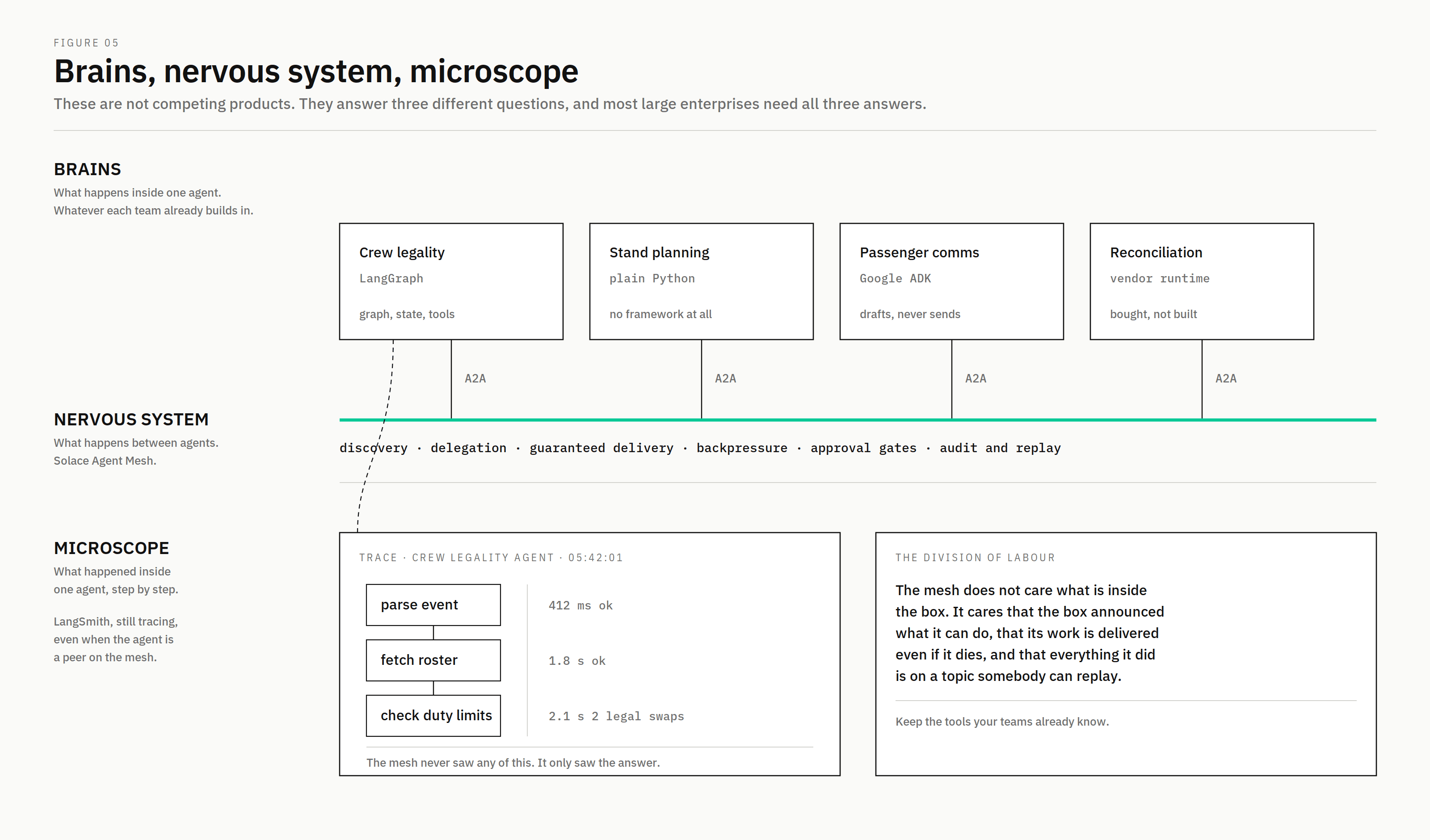
Task: Click the 'delegation' capability word
Action: (x=469, y=449)
